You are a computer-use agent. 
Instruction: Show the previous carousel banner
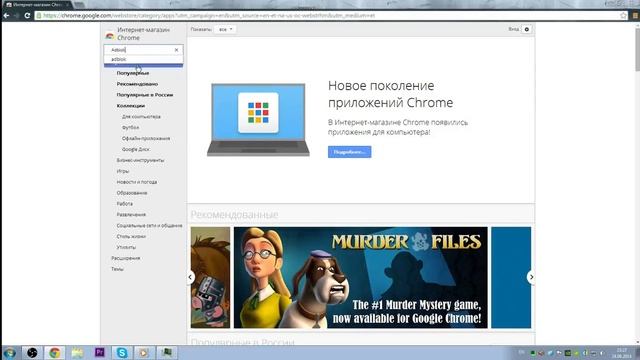190,277
